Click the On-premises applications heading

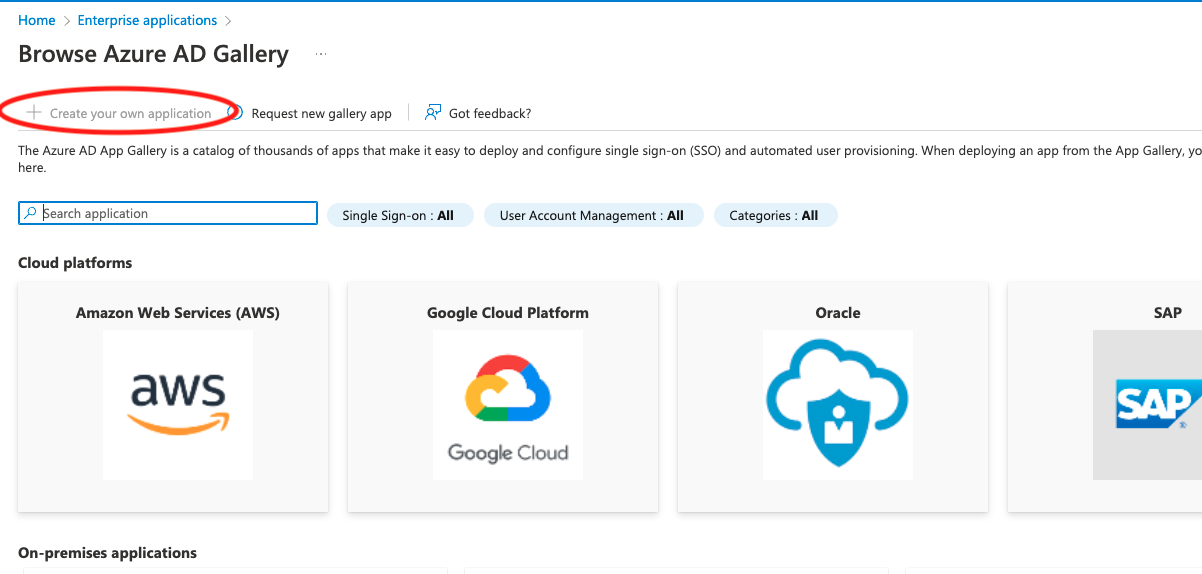[x=108, y=553]
